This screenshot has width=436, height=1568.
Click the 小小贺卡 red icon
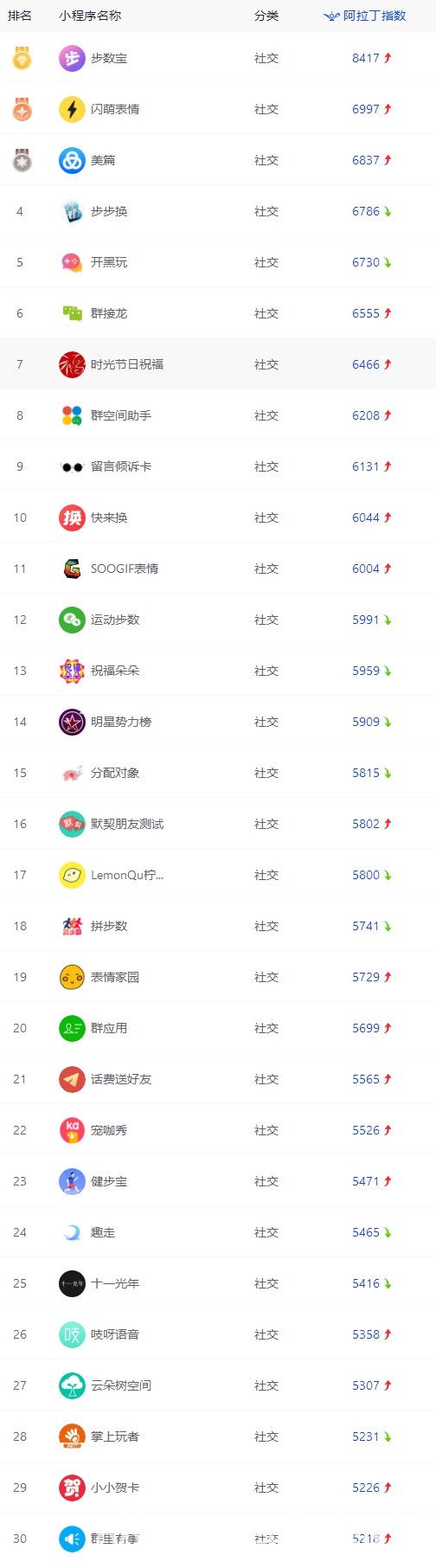pos(72,1488)
